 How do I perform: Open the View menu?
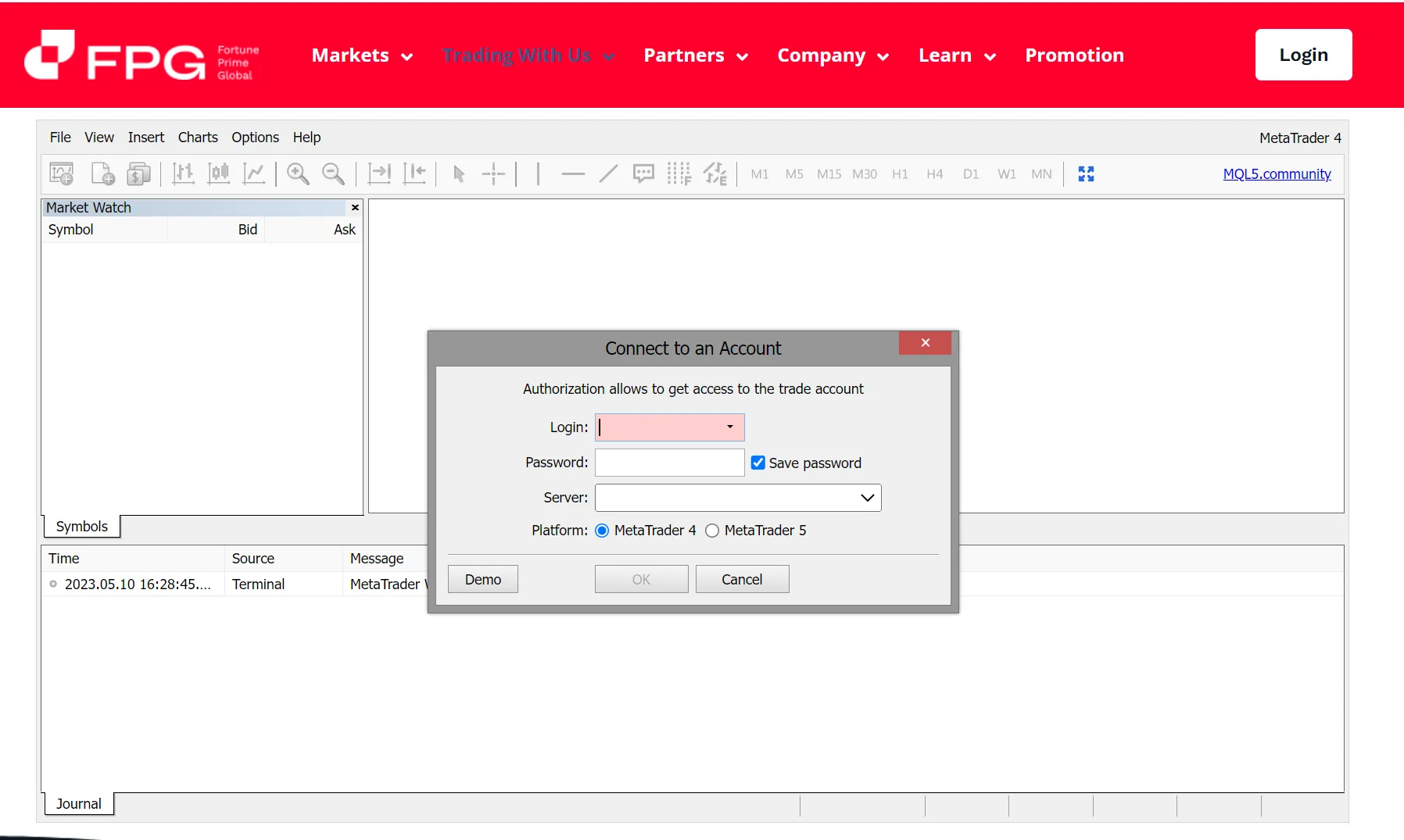point(99,138)
